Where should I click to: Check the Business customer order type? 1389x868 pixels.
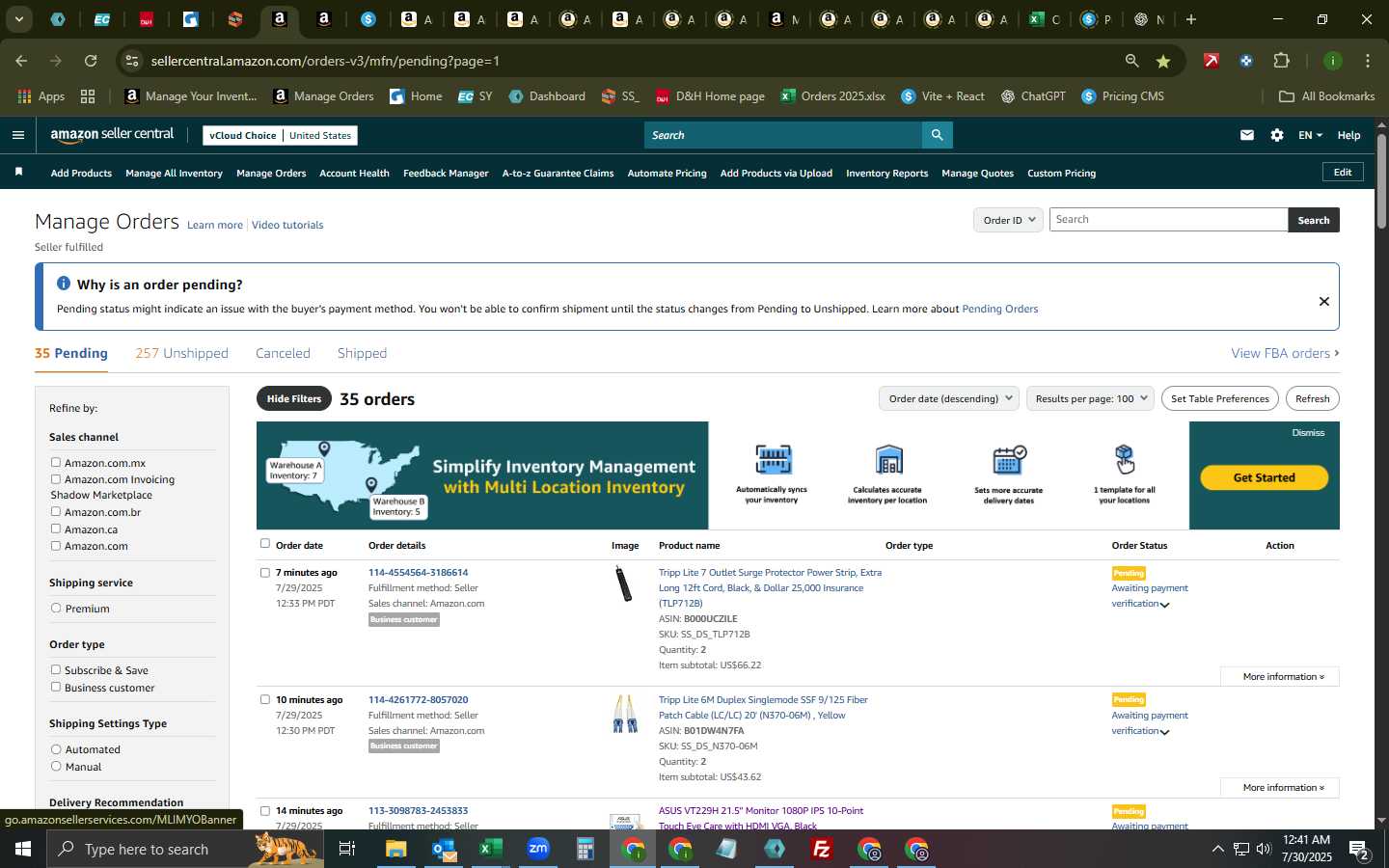pos(56,688)
